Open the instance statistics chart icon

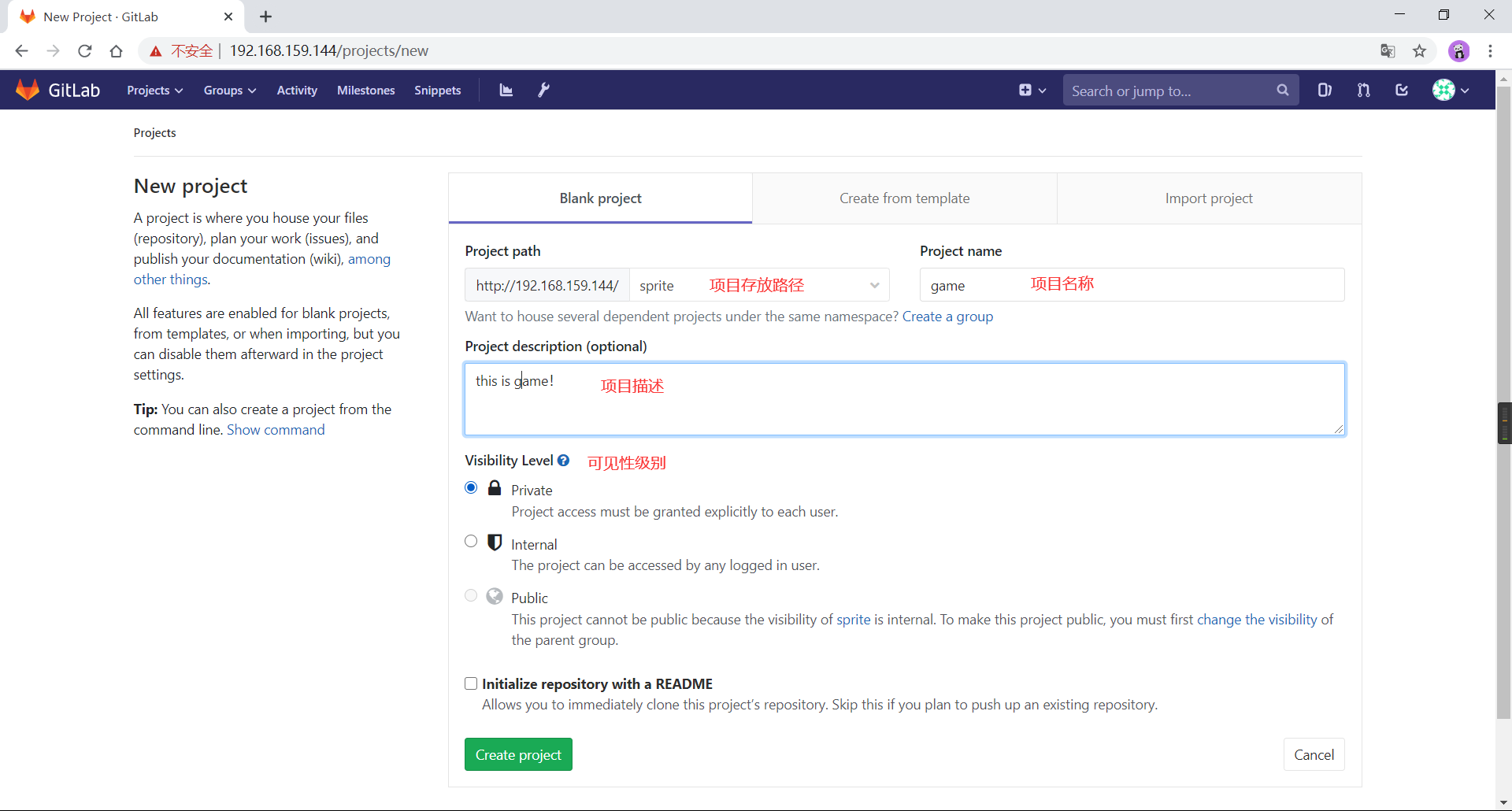pos(506,91)
